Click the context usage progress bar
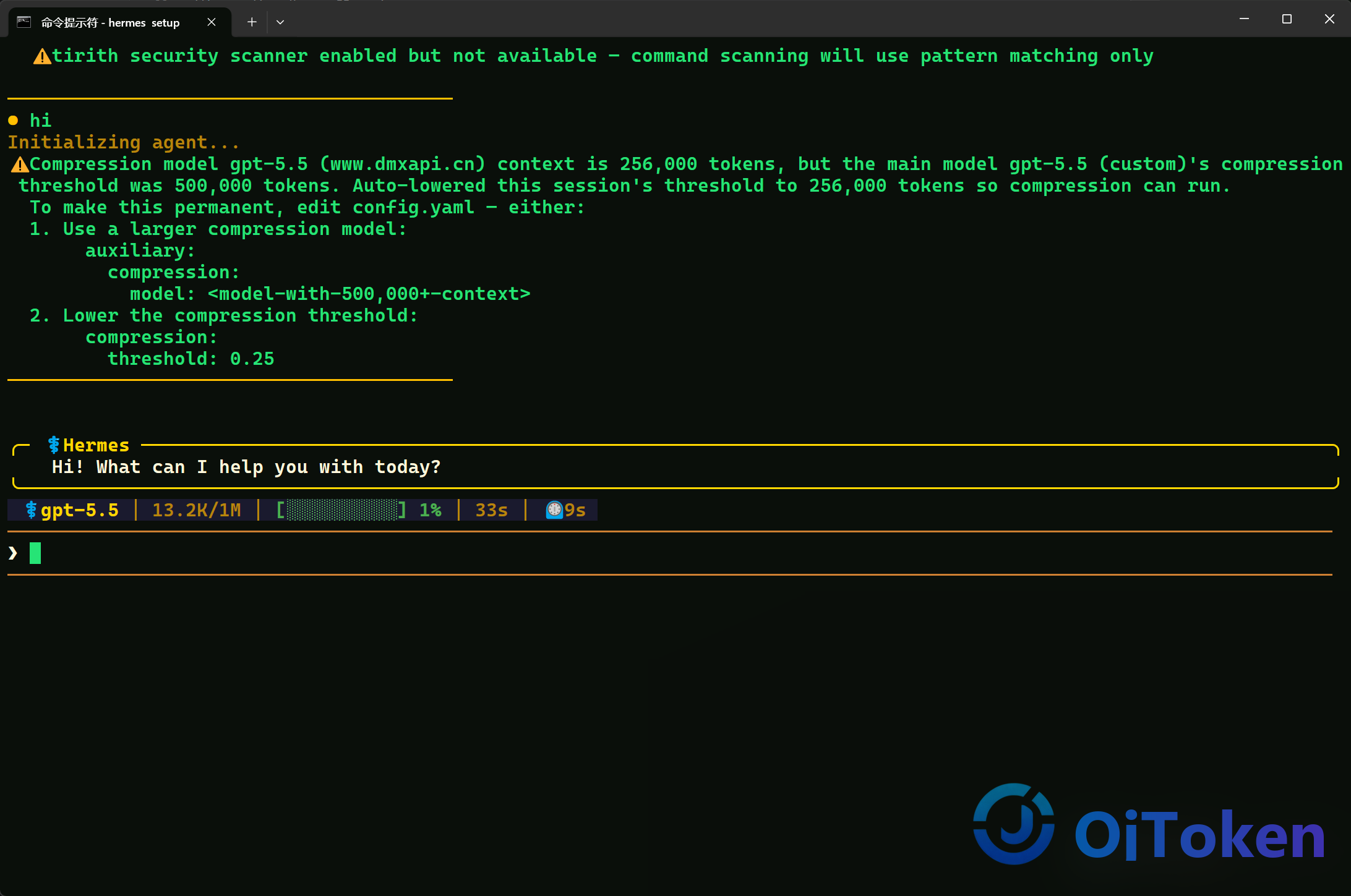This screenshot has height=896, width=1351. [x=341, y=510]
